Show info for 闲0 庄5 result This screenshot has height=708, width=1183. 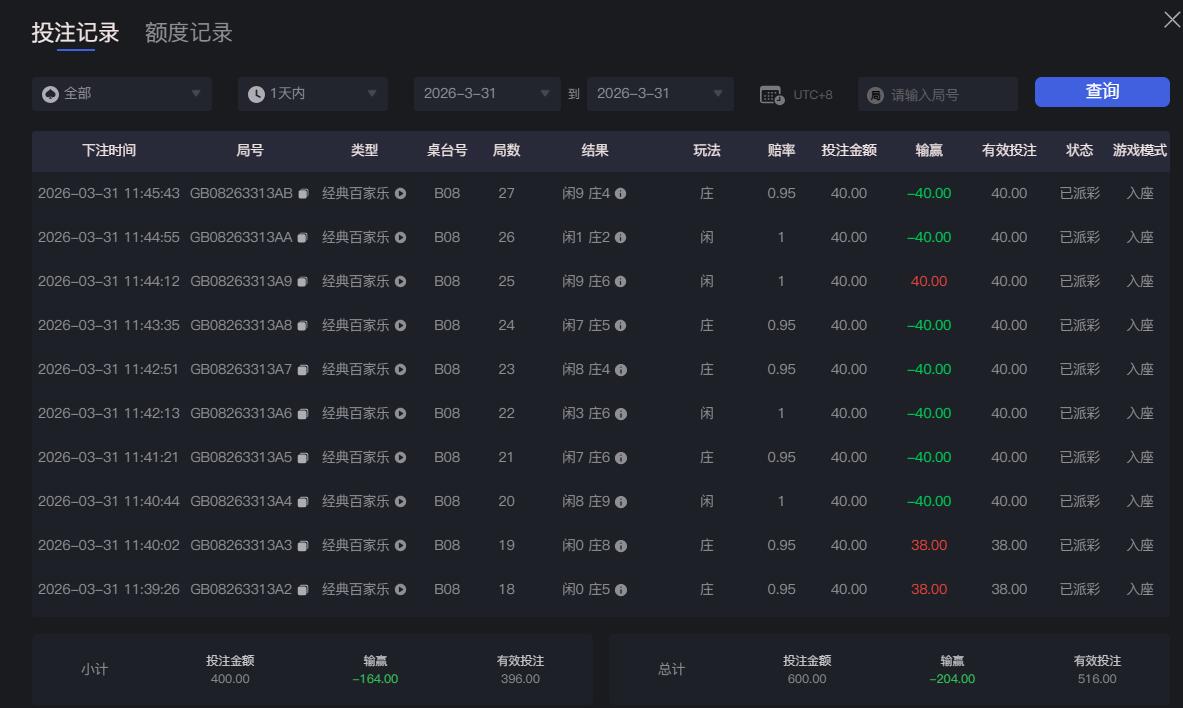(x=622, y=589)
